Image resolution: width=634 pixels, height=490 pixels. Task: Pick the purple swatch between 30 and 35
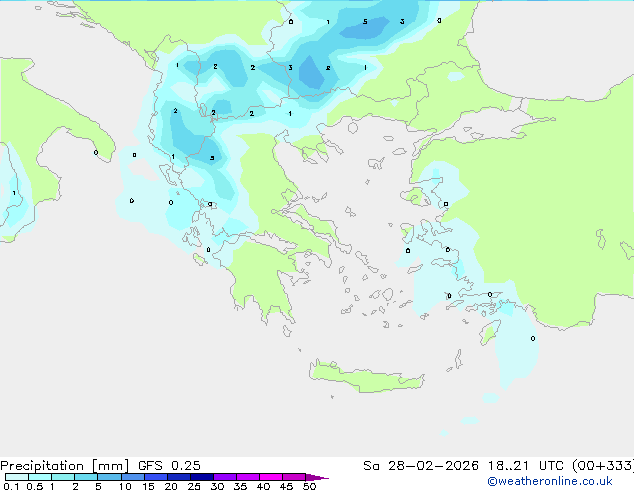(x=224, y=477)
